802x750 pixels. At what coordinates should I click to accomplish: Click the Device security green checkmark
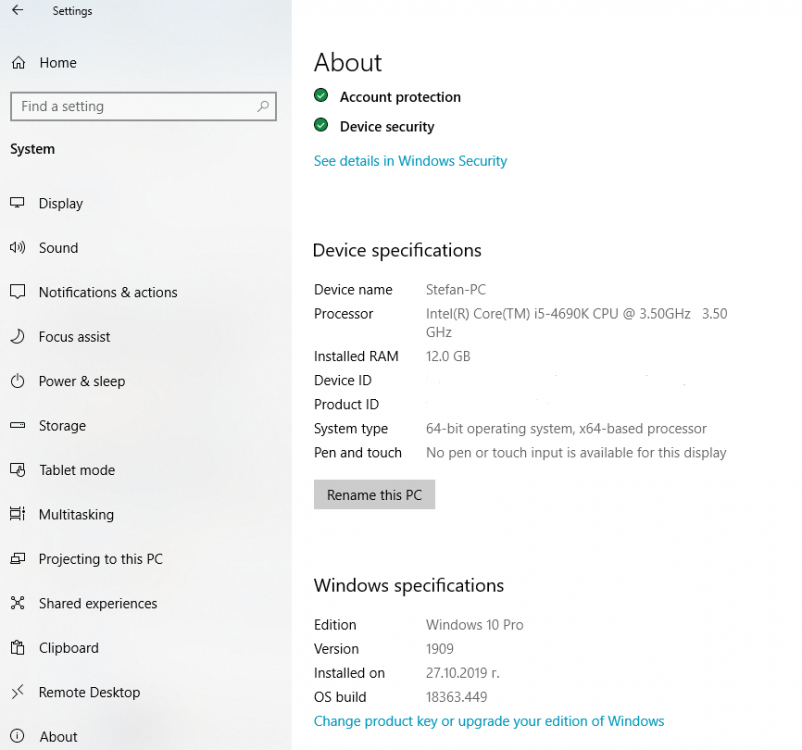(321, 125)
